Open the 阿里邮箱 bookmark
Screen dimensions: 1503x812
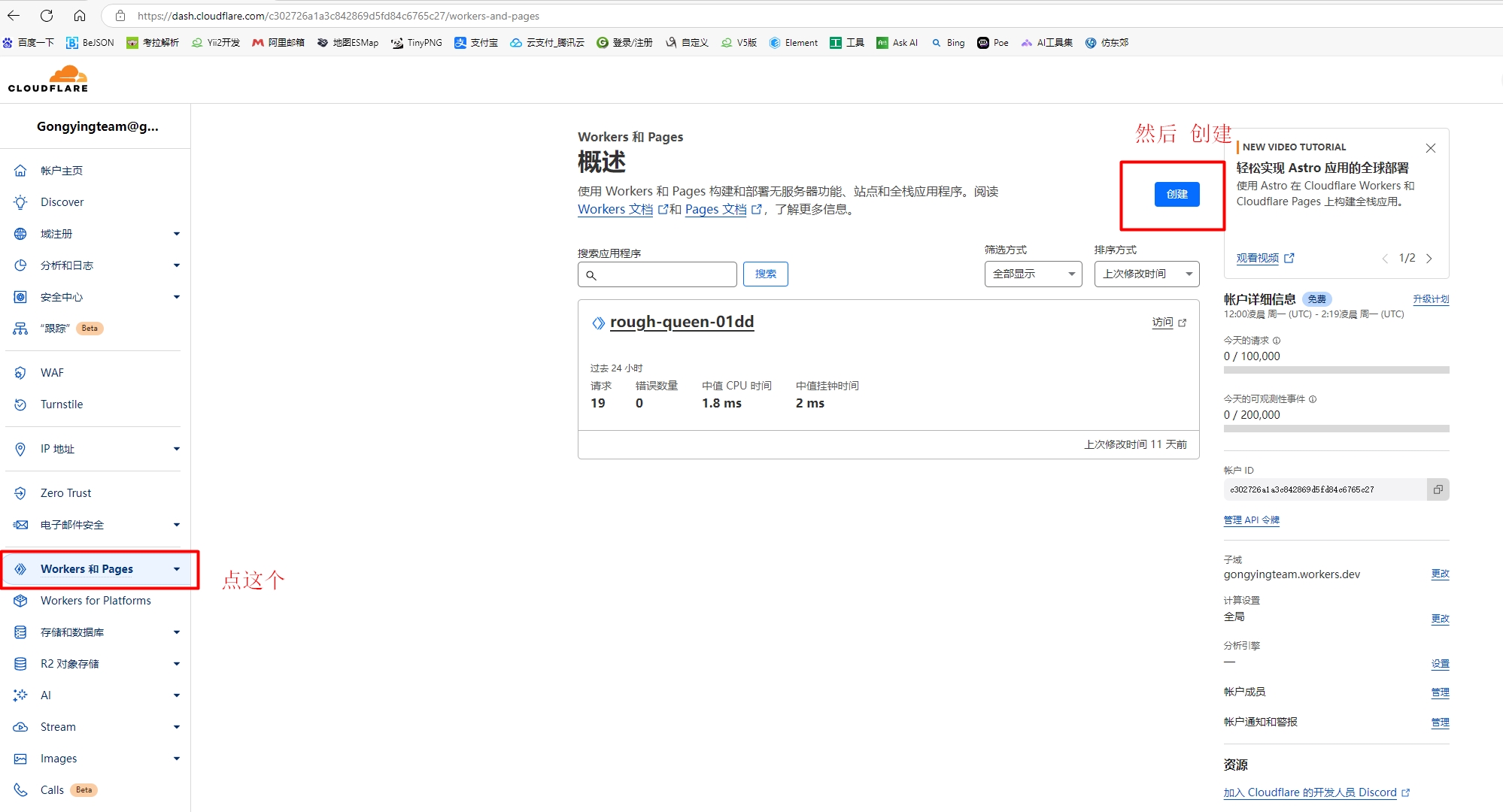pyautogui.click(x=278, y=43)
